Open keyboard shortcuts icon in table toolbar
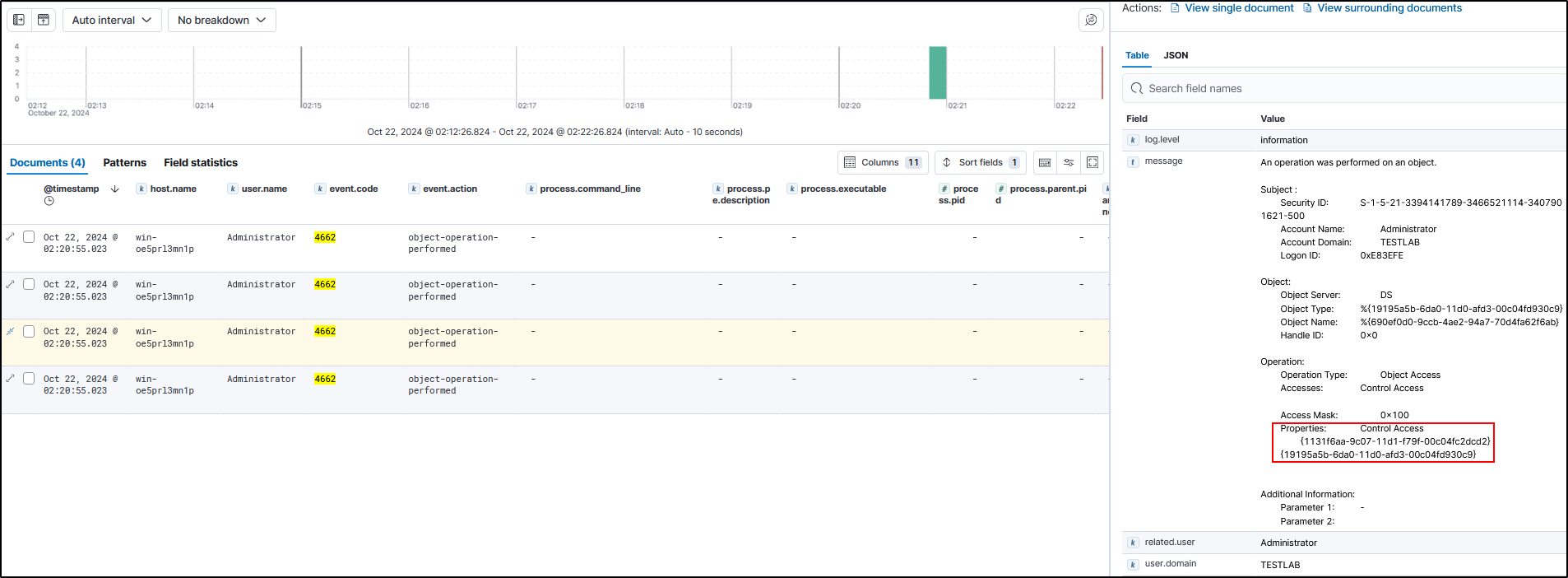The image size is (1568, 578). click(x=1045, y=162)
